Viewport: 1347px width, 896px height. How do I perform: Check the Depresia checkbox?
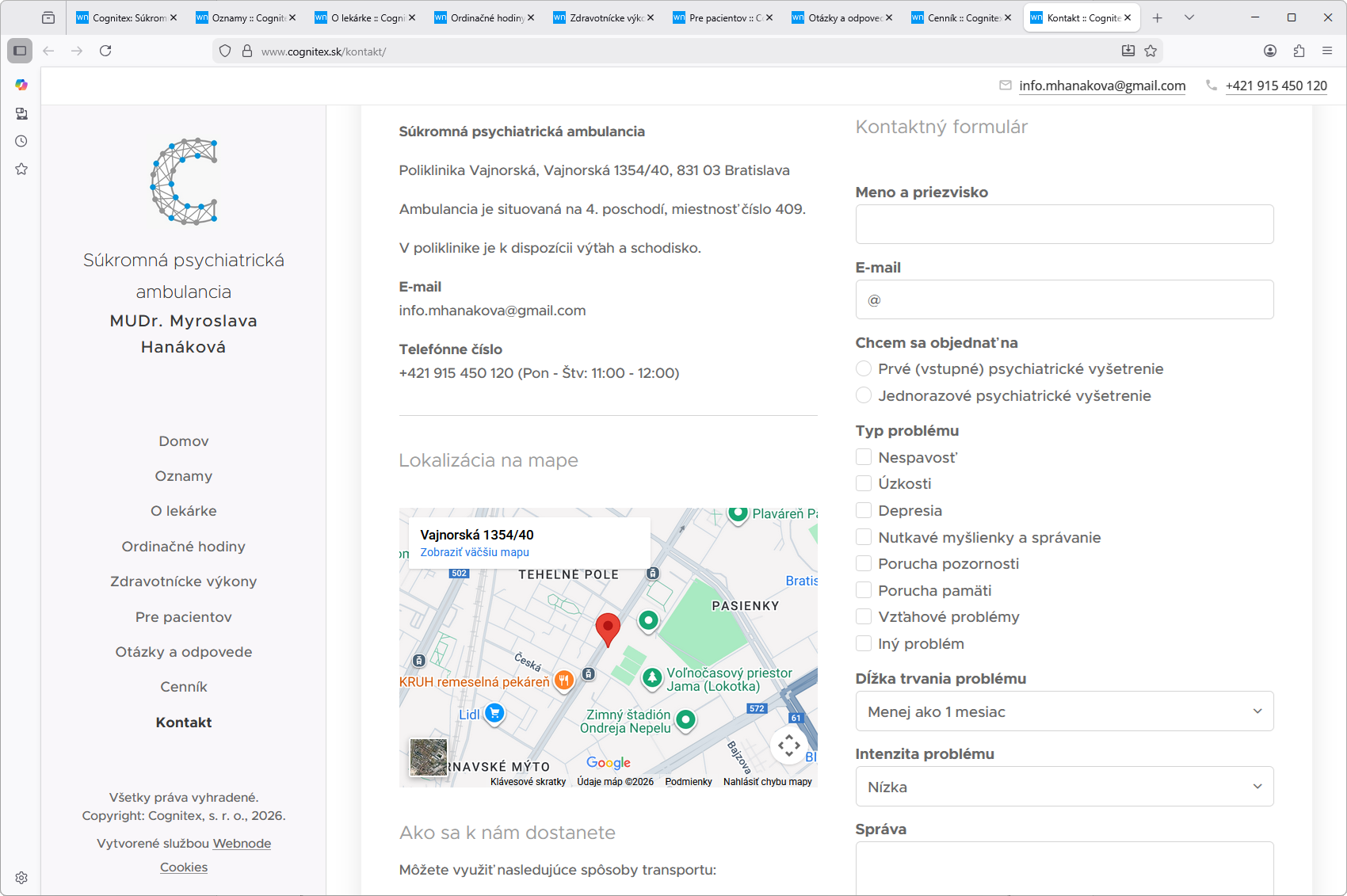864,510
